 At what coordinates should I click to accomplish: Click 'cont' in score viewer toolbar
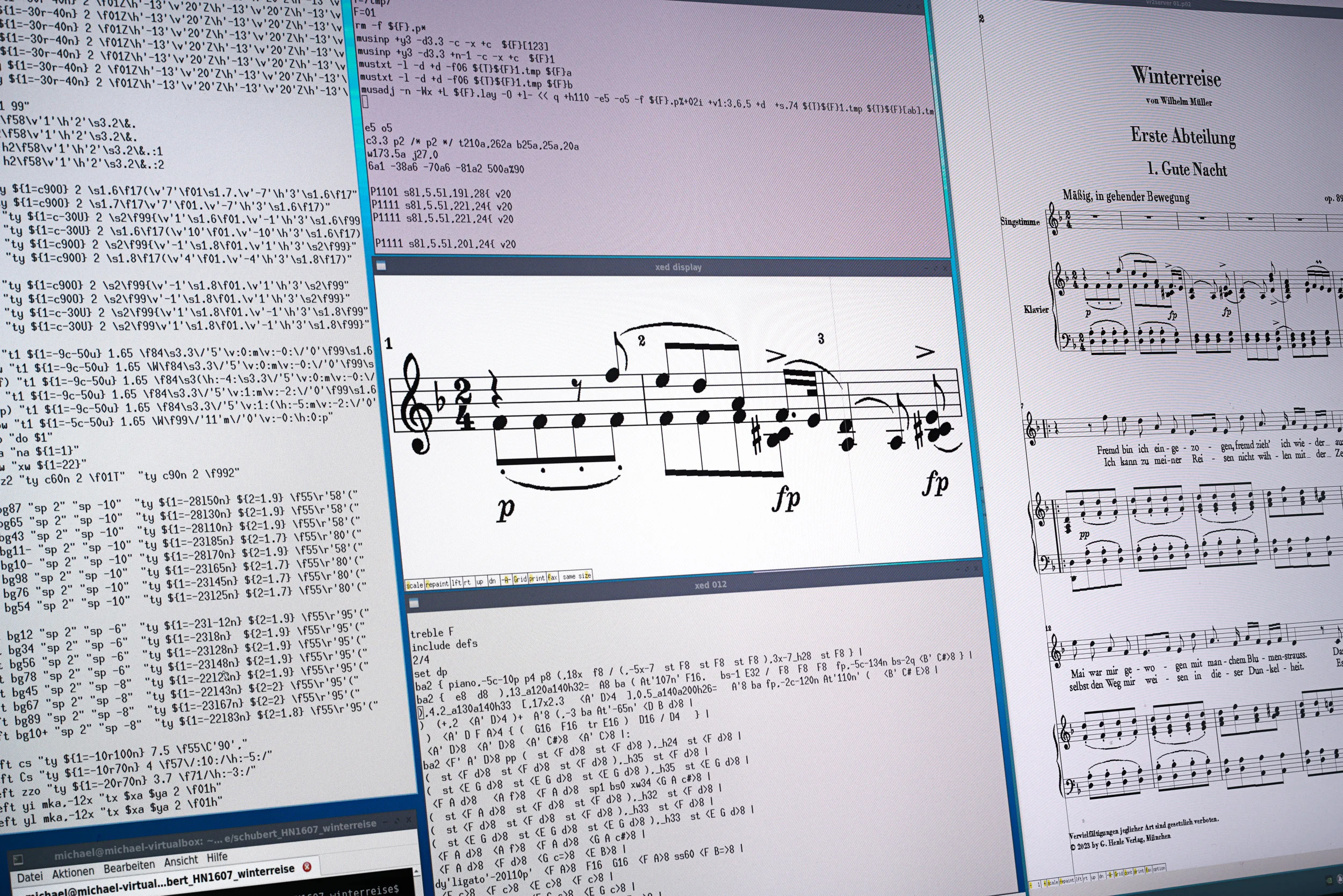1129,872
